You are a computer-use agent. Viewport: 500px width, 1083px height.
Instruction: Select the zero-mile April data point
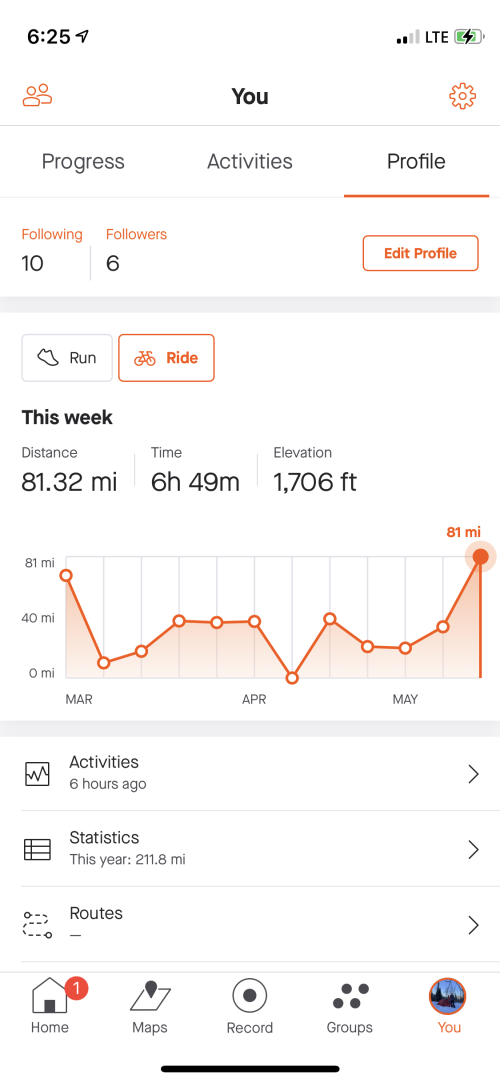point(292,678)
